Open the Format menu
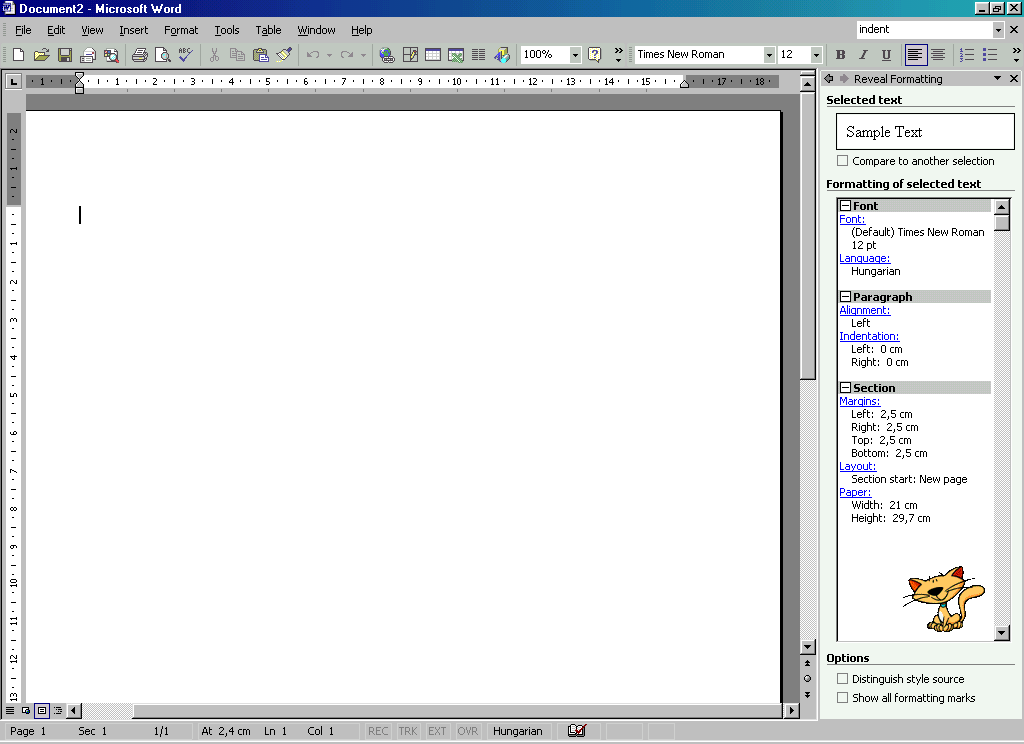1024x744 pixels. pyautogui.click(x=181, y=30)
